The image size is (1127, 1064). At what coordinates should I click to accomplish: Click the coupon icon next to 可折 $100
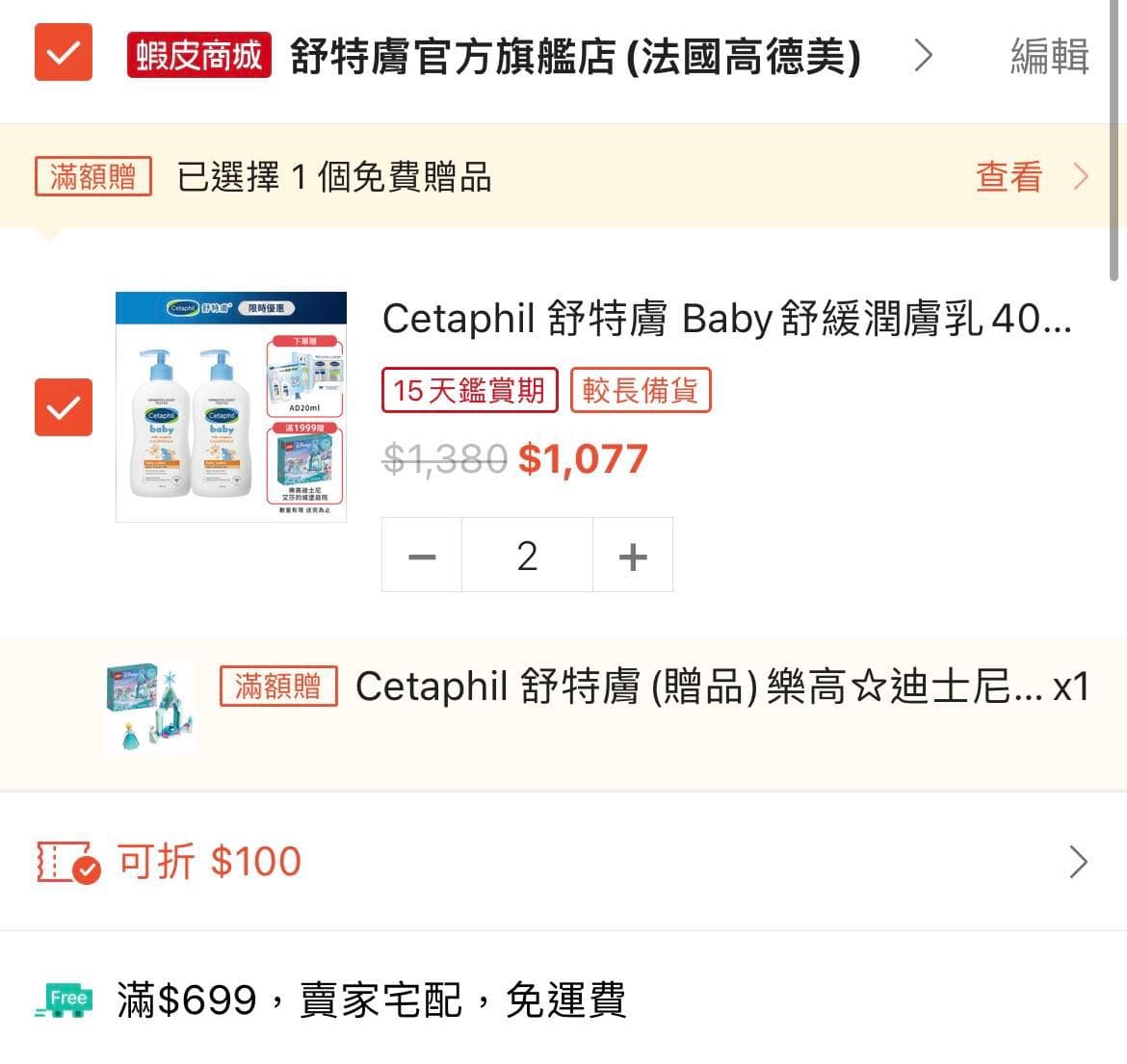click(x=63, y=862)
